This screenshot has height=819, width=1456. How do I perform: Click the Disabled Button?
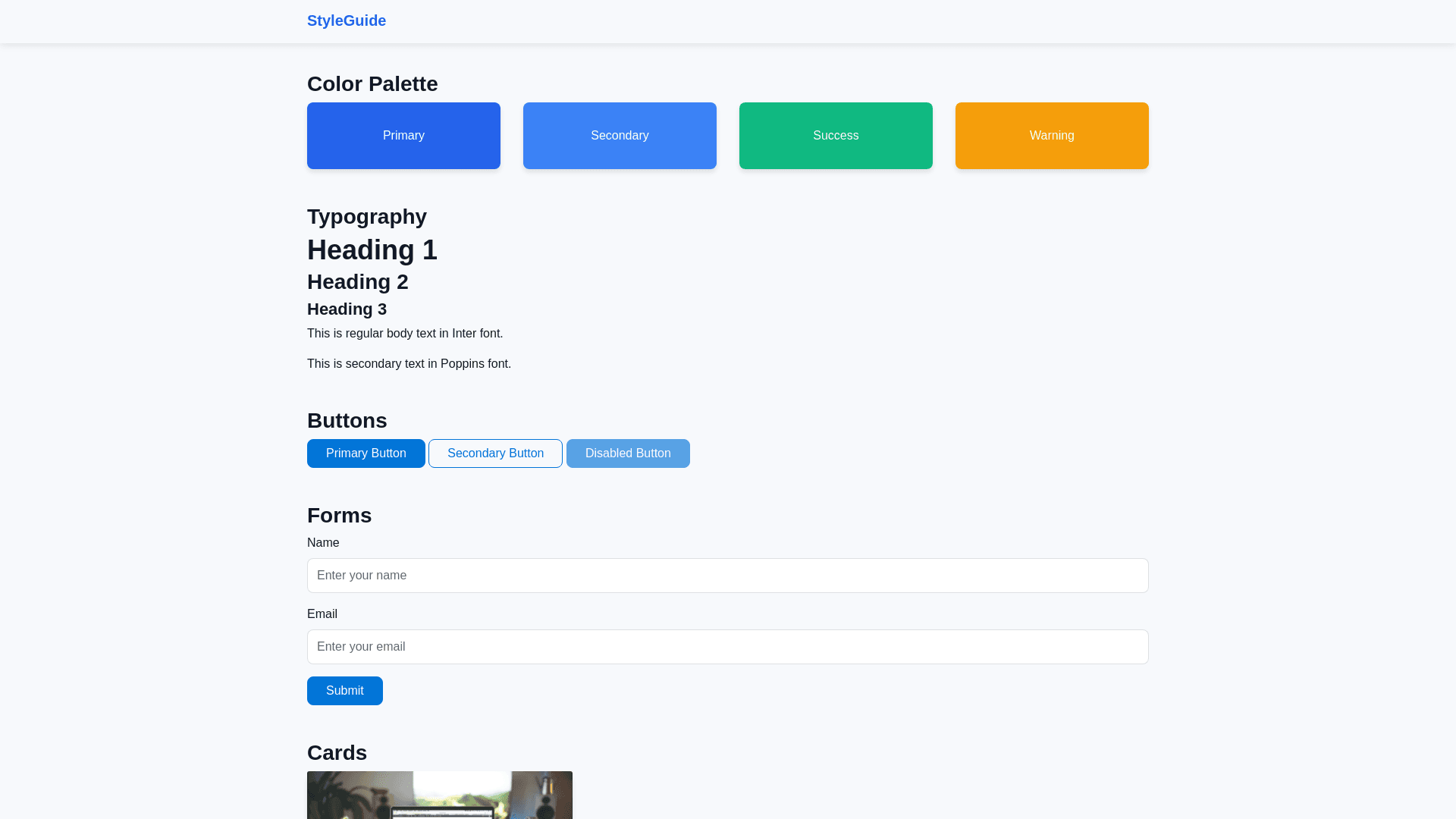click(x=628, y=453)
